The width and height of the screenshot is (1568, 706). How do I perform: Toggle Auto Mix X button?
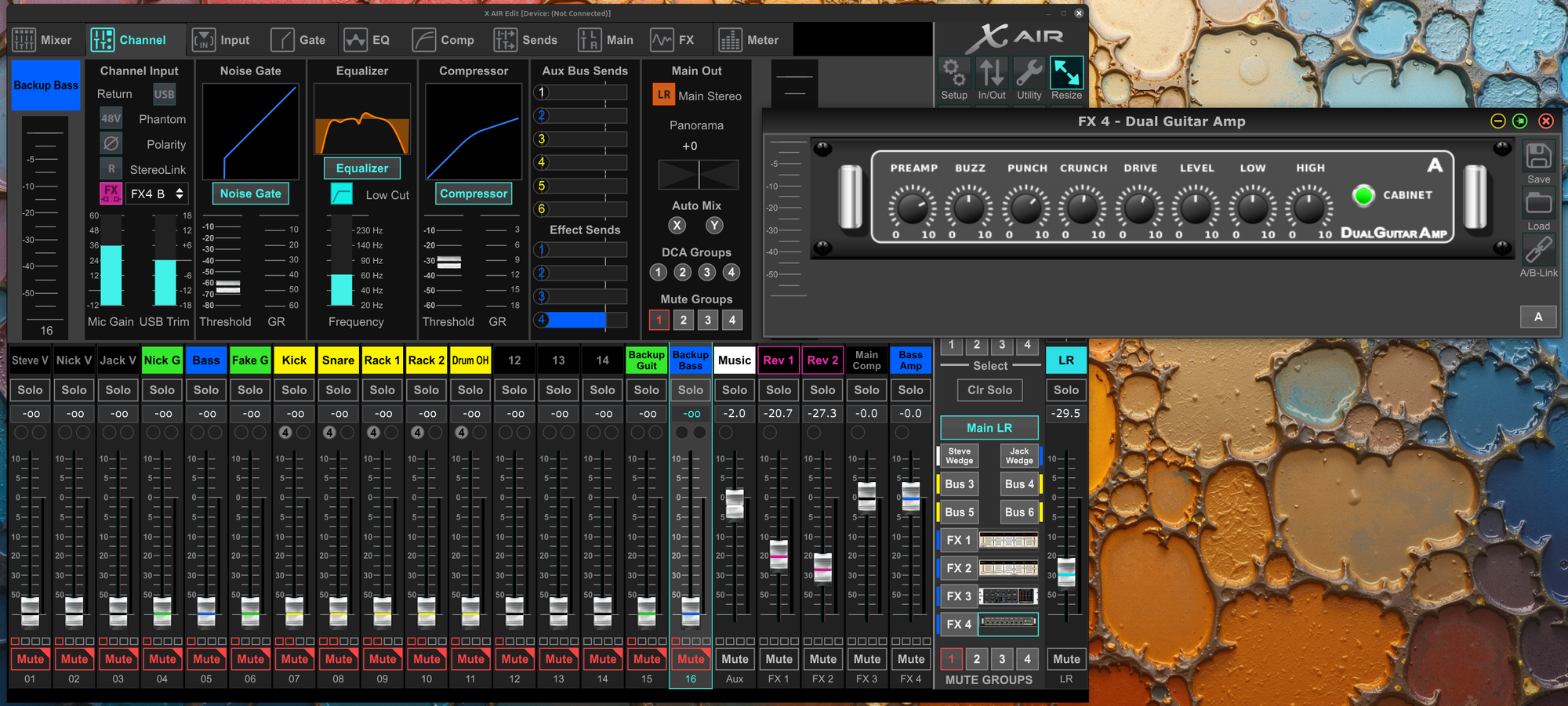pyautogui.click(x=677, y=226)
